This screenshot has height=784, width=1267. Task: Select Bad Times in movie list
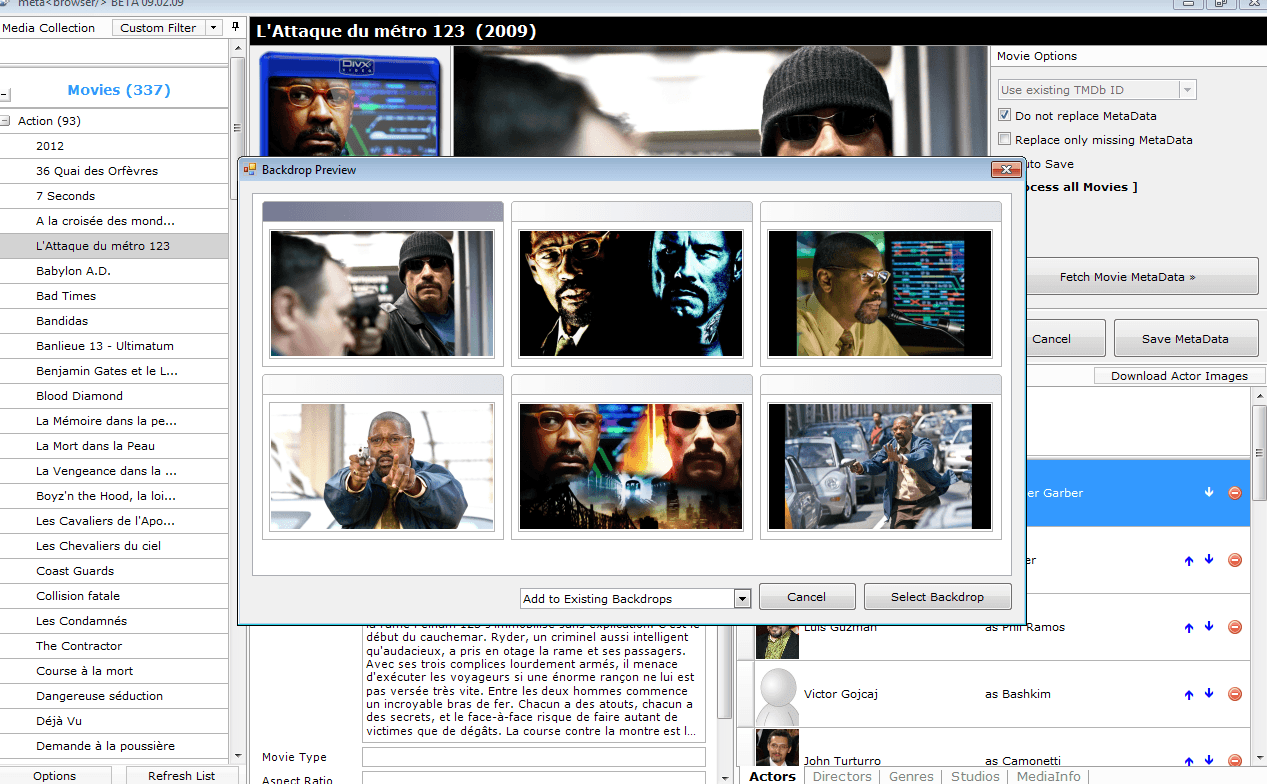[x=114, y=296]
